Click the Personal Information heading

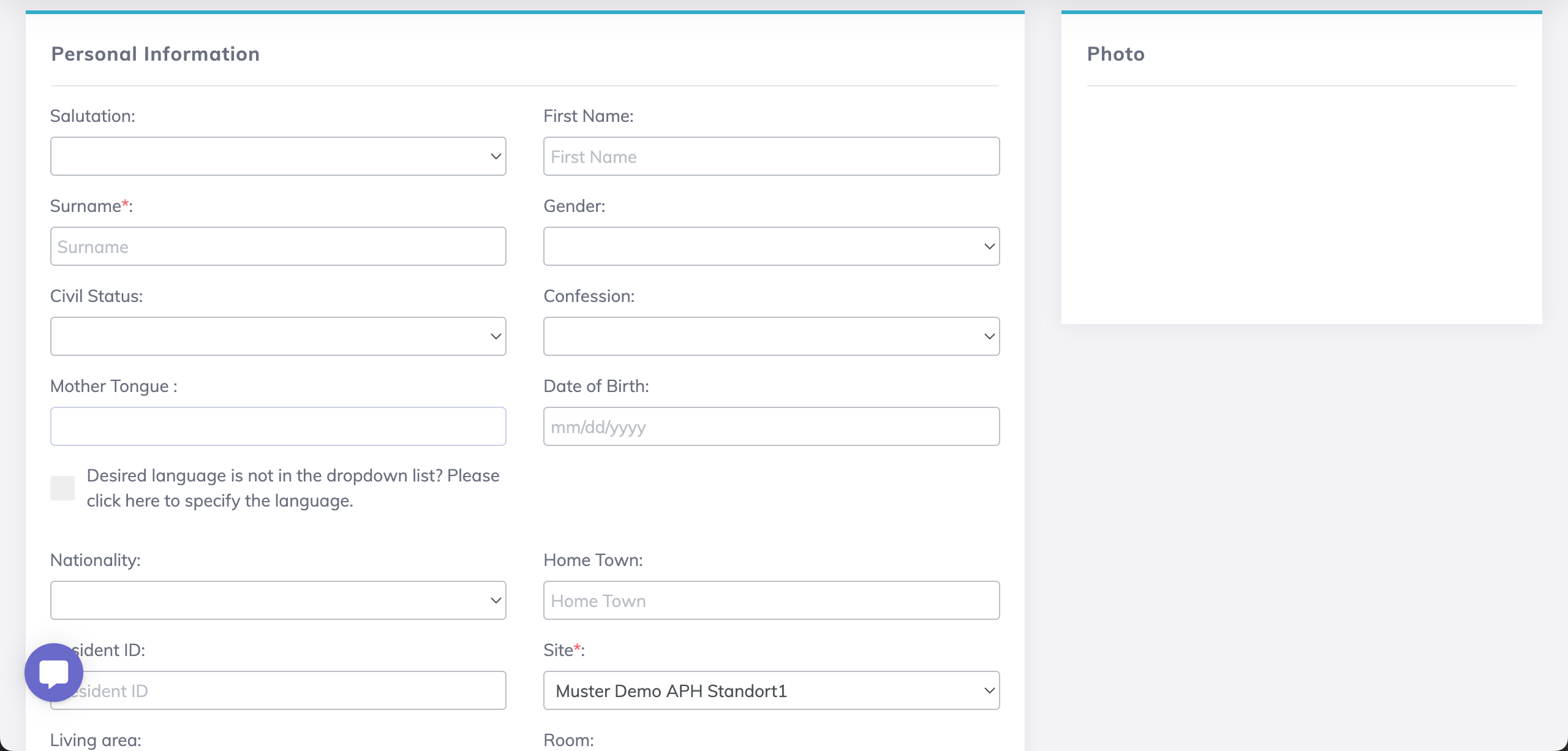click(x=156, y=54)
